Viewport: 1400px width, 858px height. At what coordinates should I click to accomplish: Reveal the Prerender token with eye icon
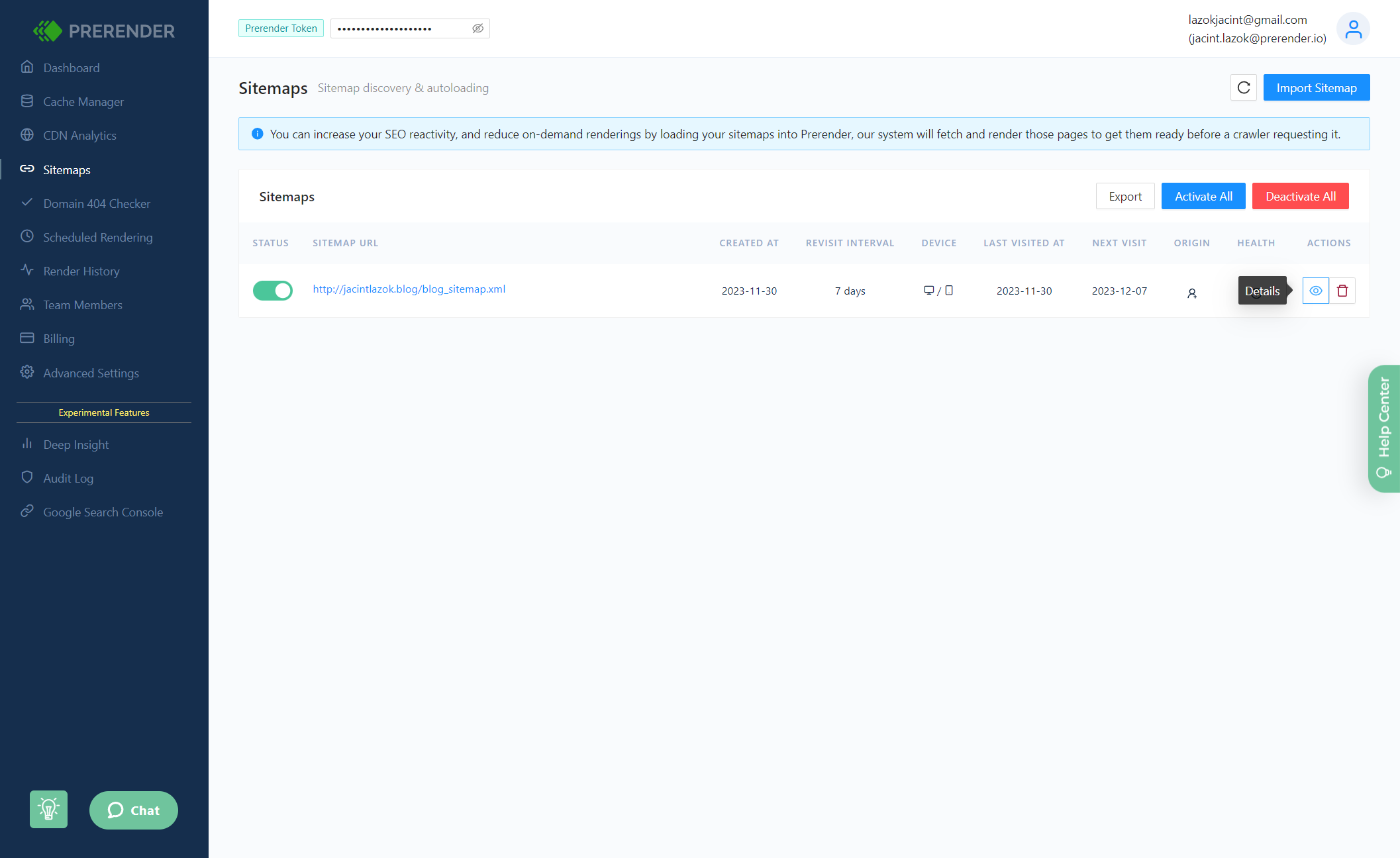(477, 28)
